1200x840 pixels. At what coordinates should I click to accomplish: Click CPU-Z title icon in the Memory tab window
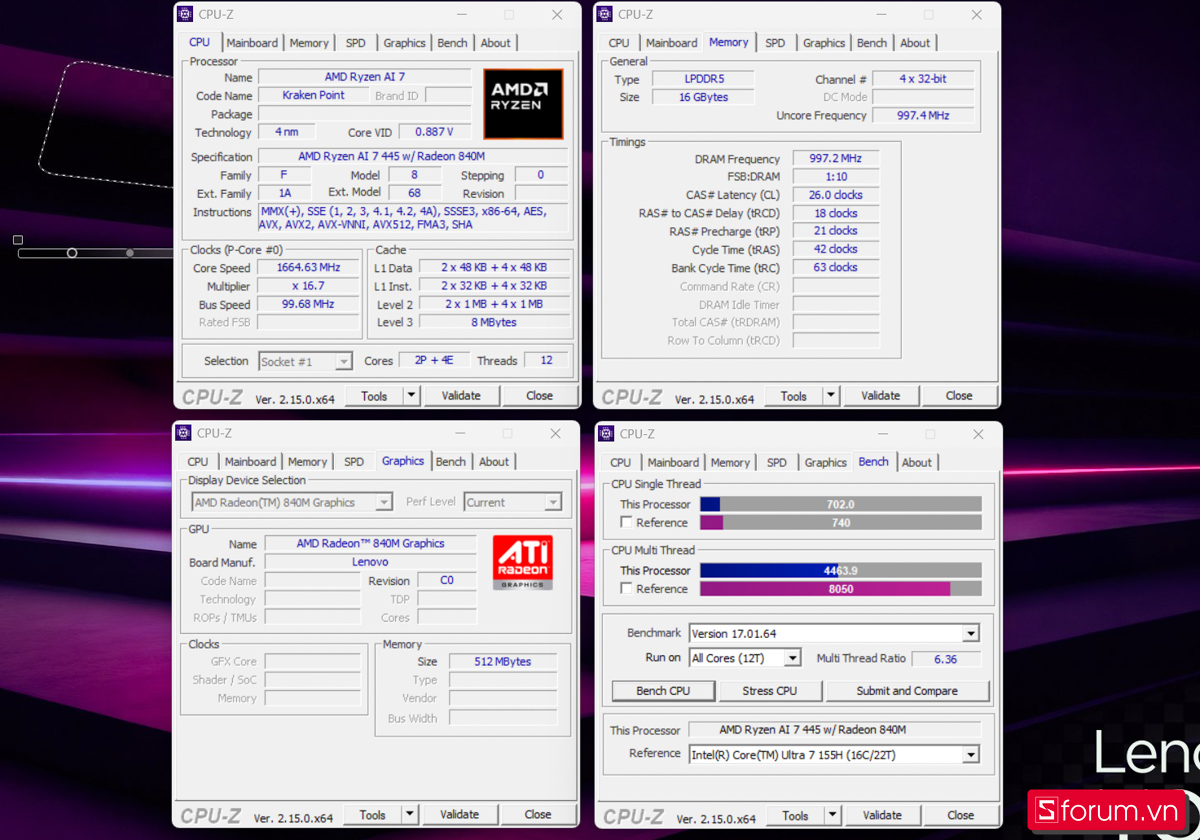604,14
